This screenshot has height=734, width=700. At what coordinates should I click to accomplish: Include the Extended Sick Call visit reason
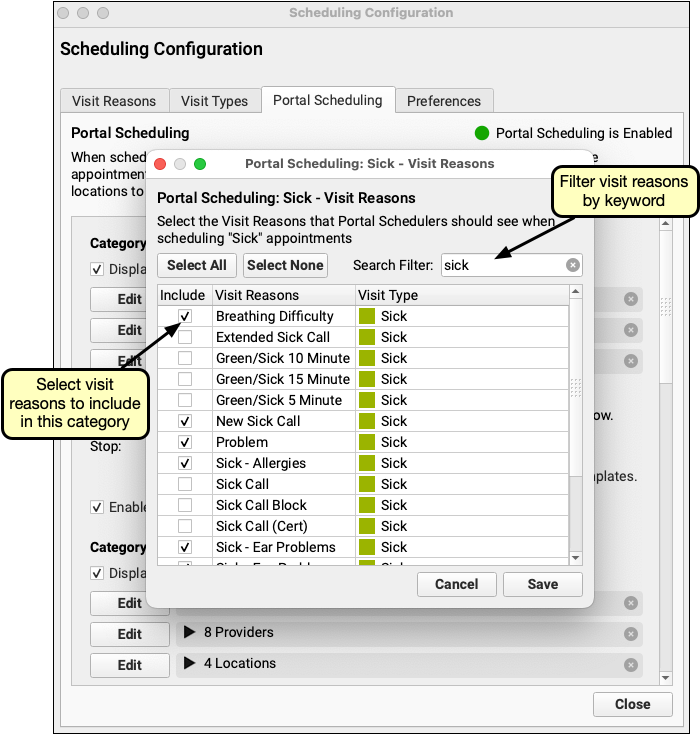click(185, 337)
